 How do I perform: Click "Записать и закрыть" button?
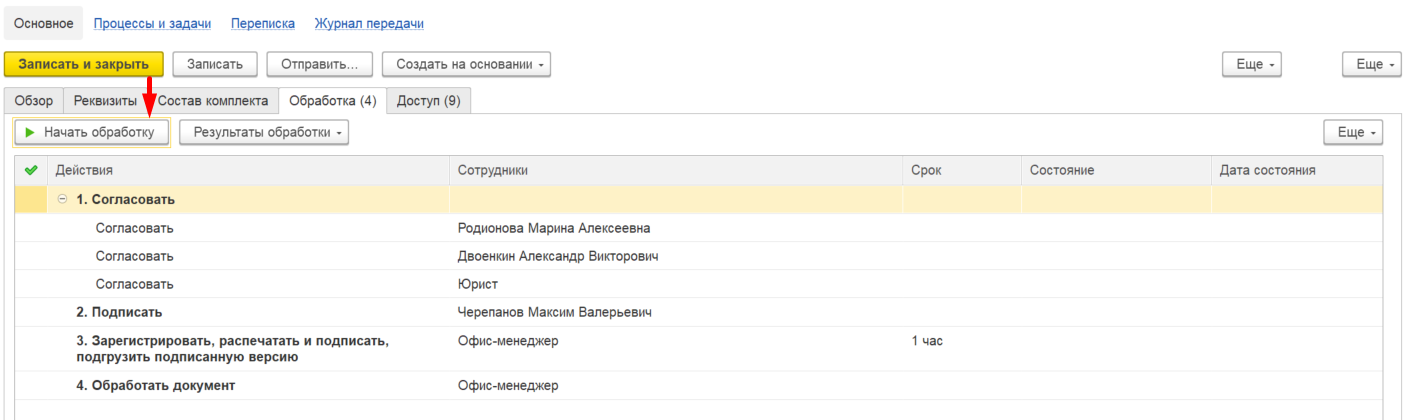click(84, 64)
